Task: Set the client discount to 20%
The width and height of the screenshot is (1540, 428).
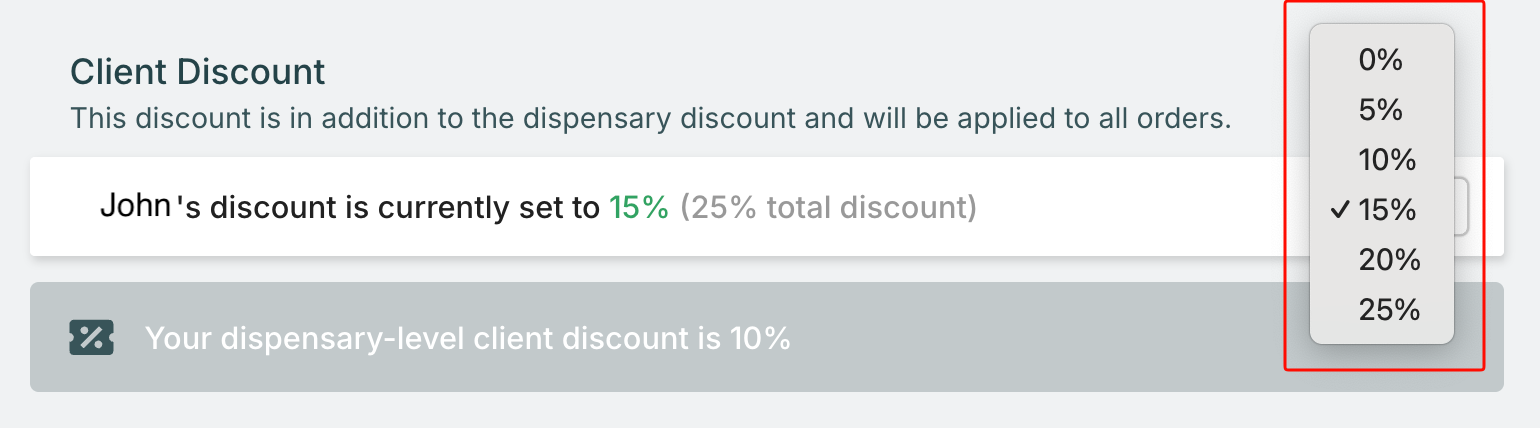Action: tap(1389, 260)
